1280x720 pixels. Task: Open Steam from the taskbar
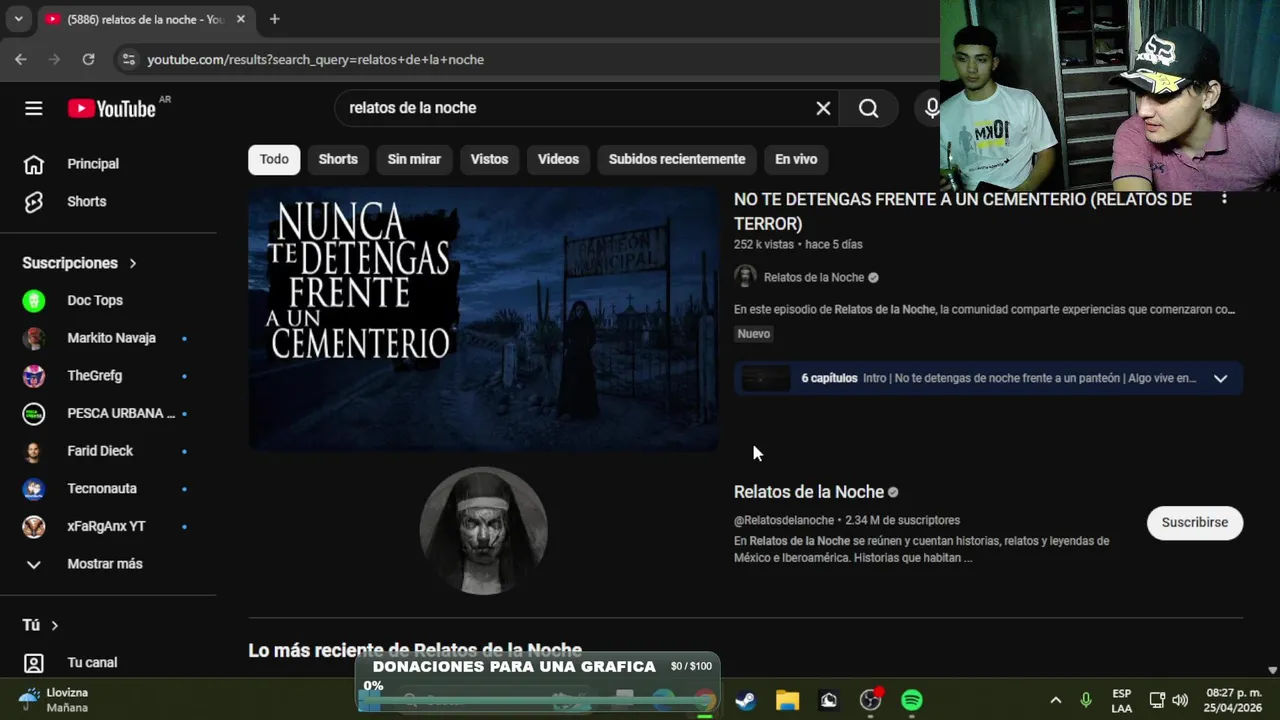click(x=745, y=700)
